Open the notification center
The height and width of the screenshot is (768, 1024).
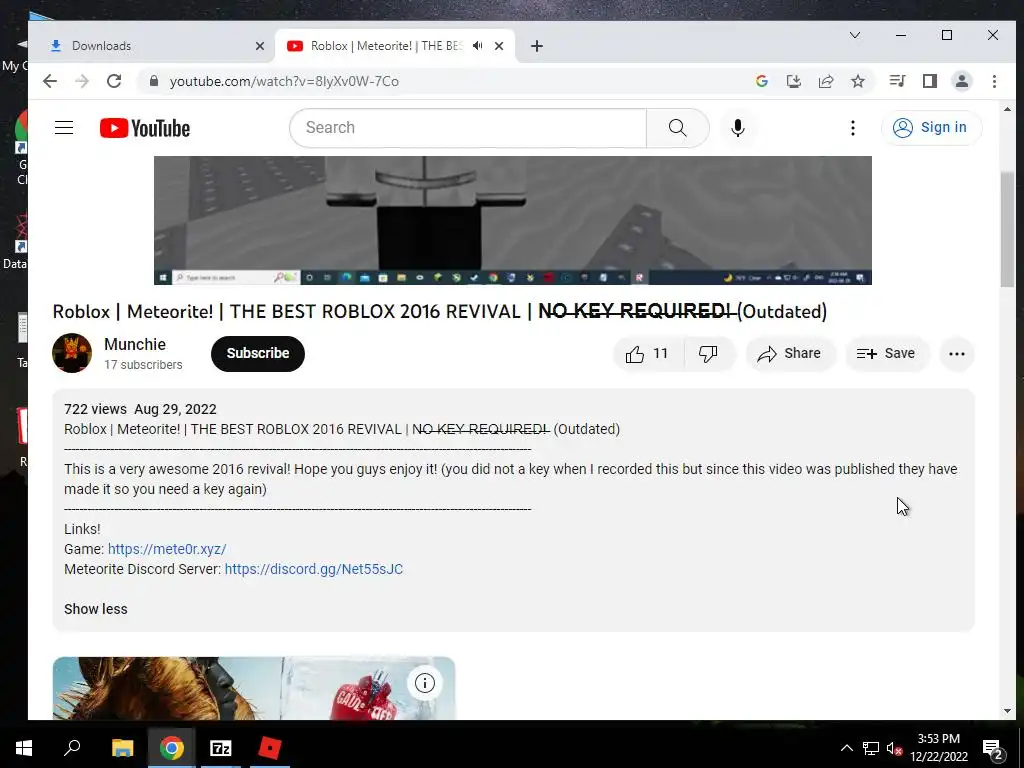[993, 748]
